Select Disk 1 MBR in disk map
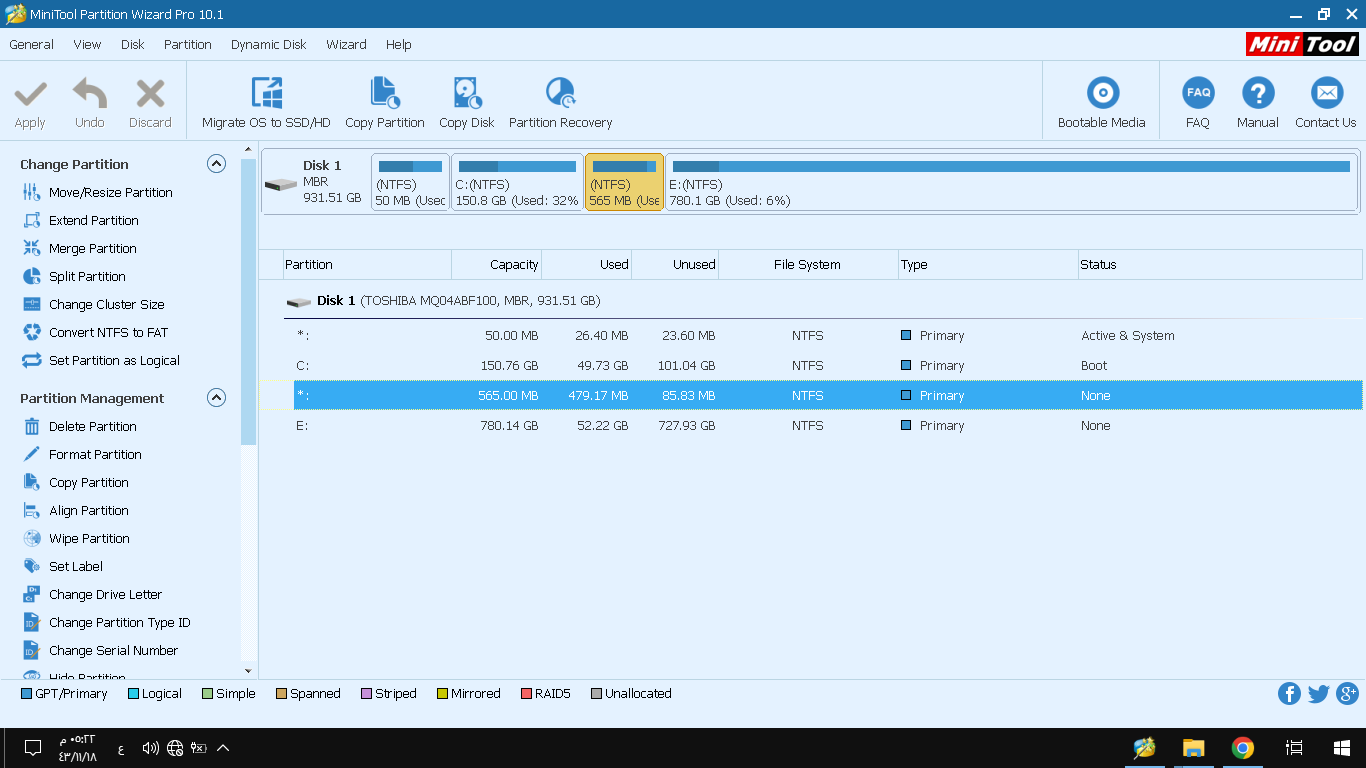This screenshot has width=1366, height=768. [315, 182]
